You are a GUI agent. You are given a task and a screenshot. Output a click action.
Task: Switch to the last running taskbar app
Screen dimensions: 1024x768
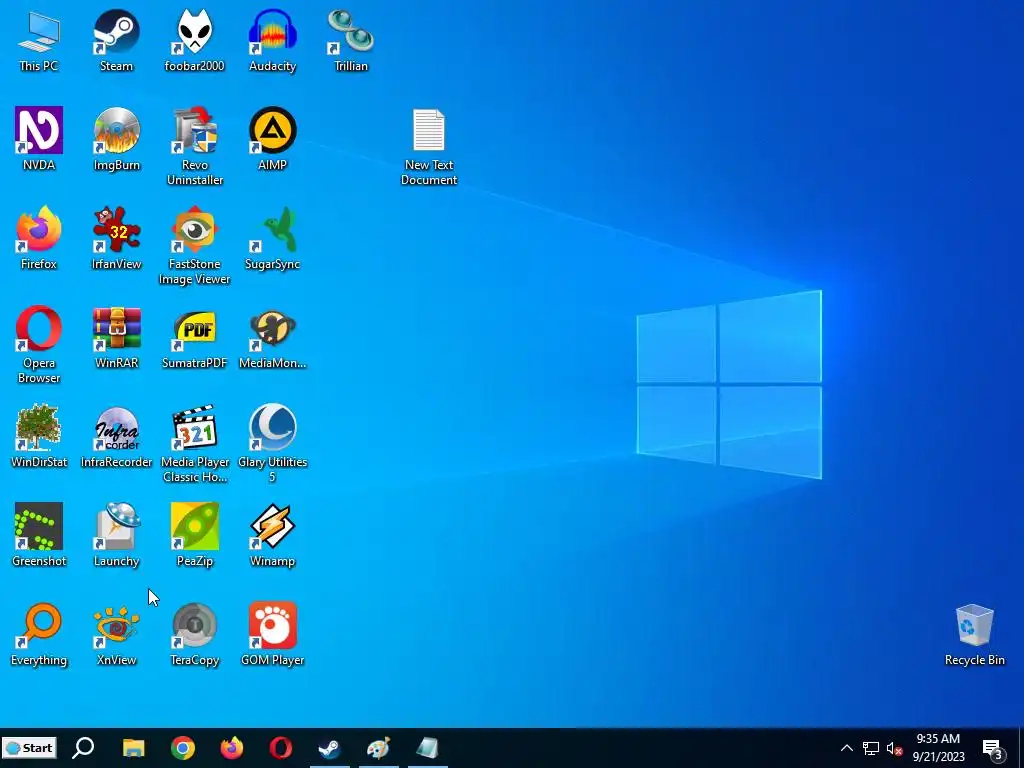[428, 748]
